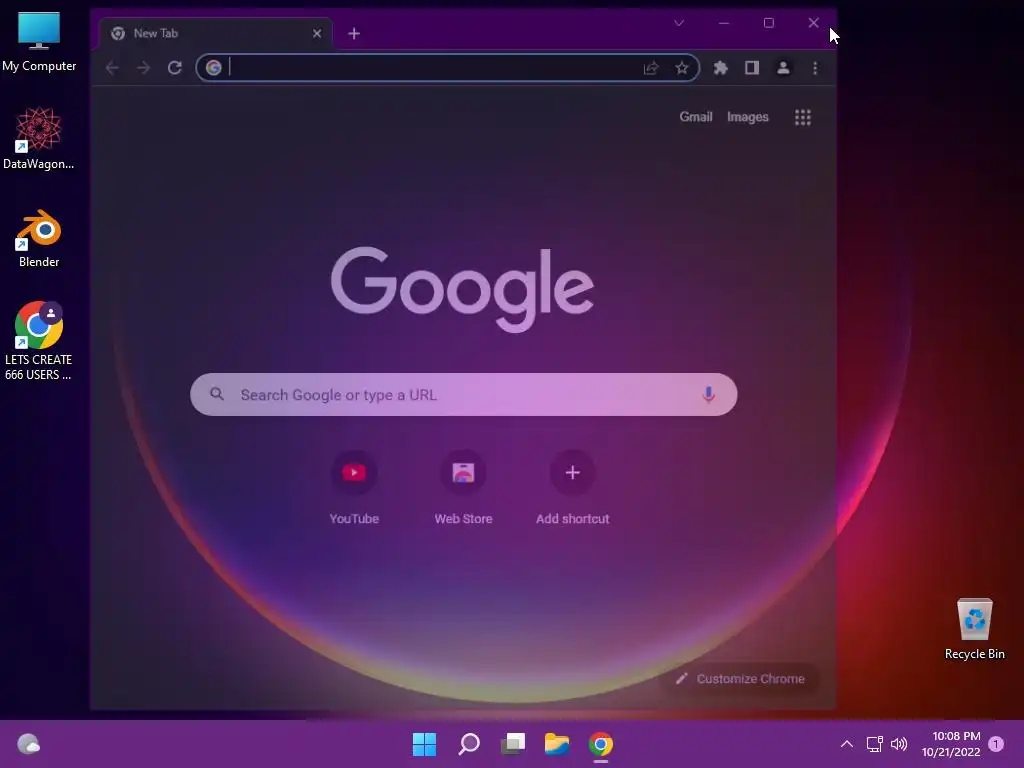
Task: Open the YouTube shortcut
Action: pos(354,488)
